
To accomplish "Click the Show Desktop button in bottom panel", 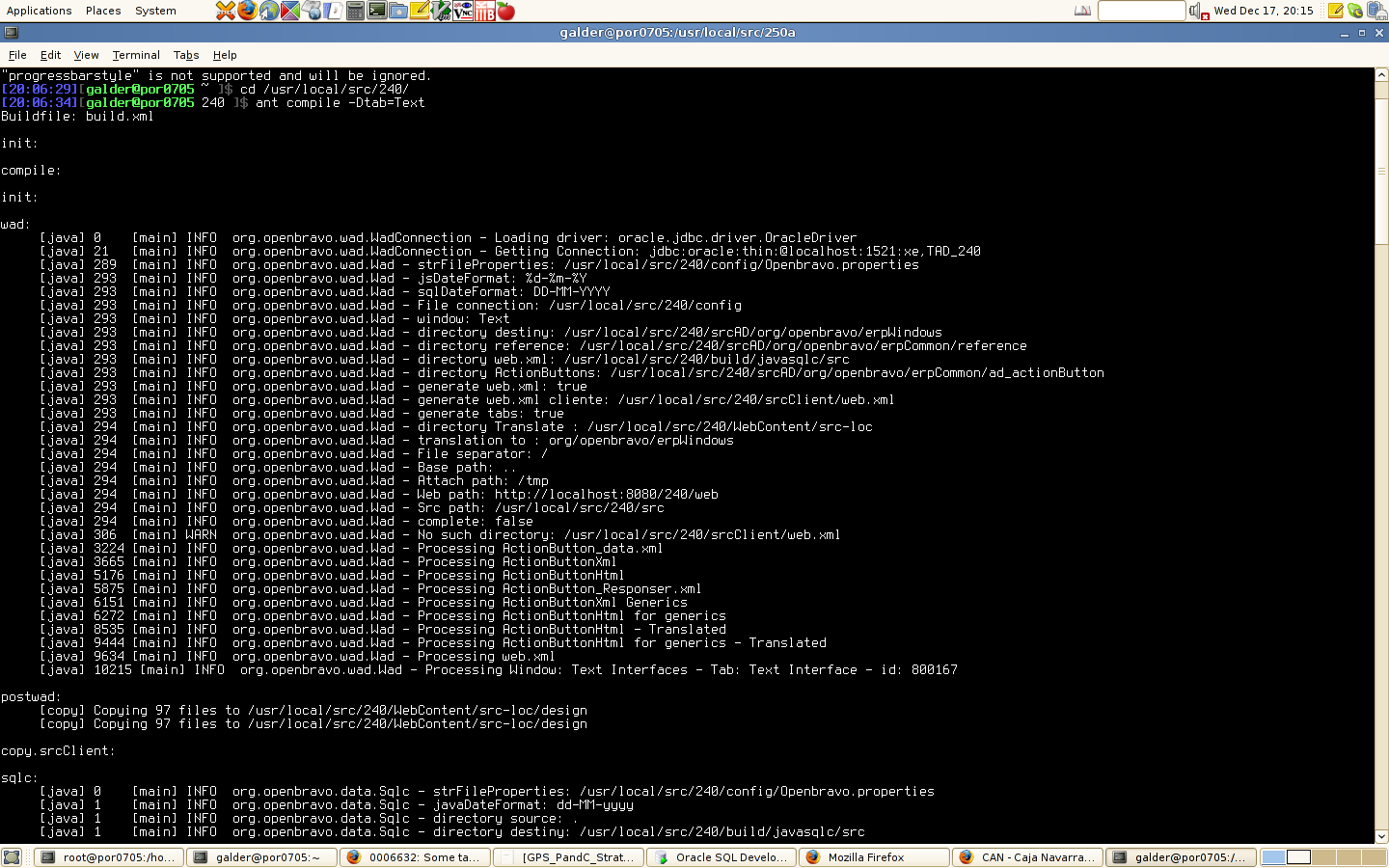I will pyautogui.click(x=12, y=856).
